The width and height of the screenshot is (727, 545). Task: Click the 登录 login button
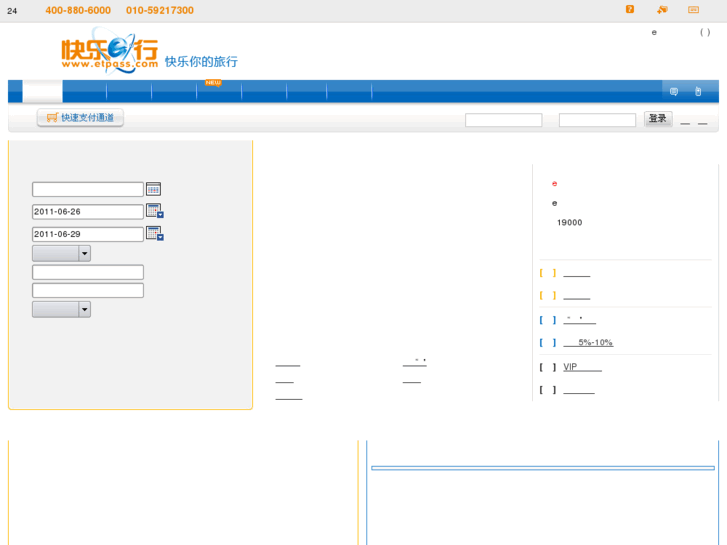point(657,119)
